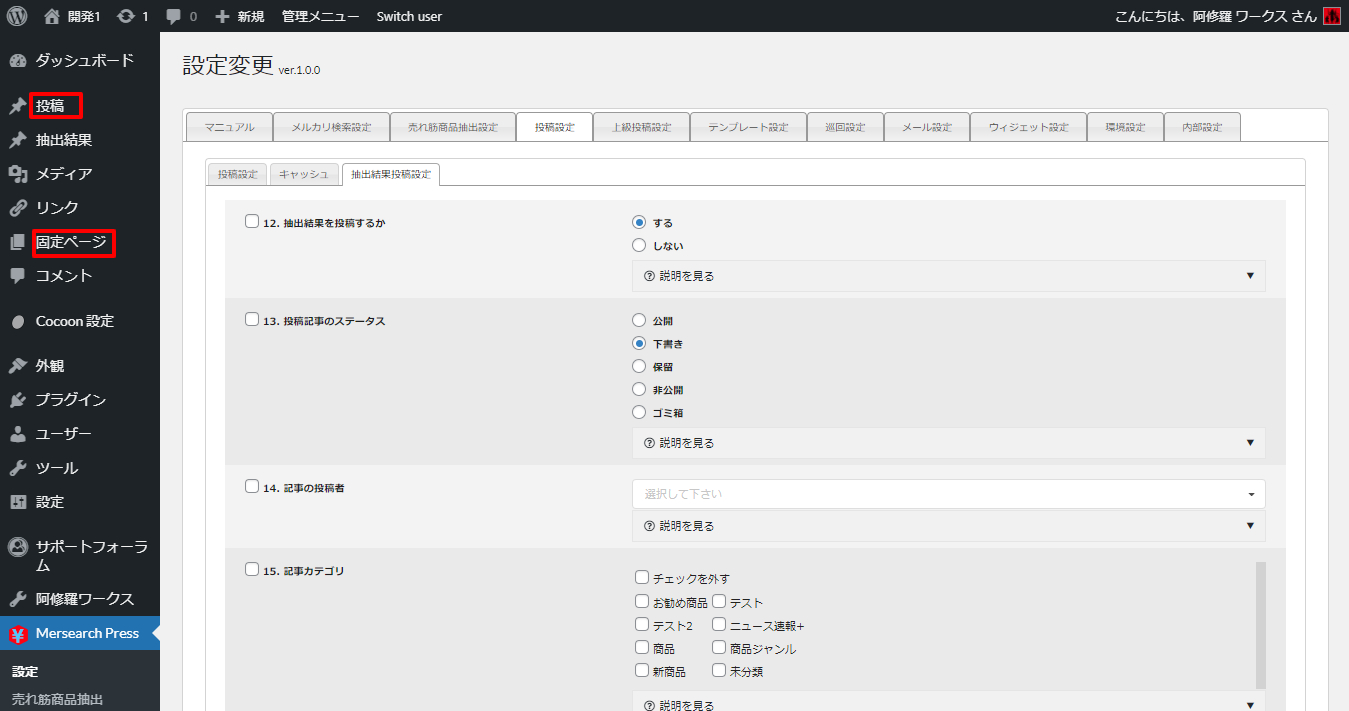Tick the ニュース速報+ category checkbox
1349x711 pixels.
(x=719, y=625)
